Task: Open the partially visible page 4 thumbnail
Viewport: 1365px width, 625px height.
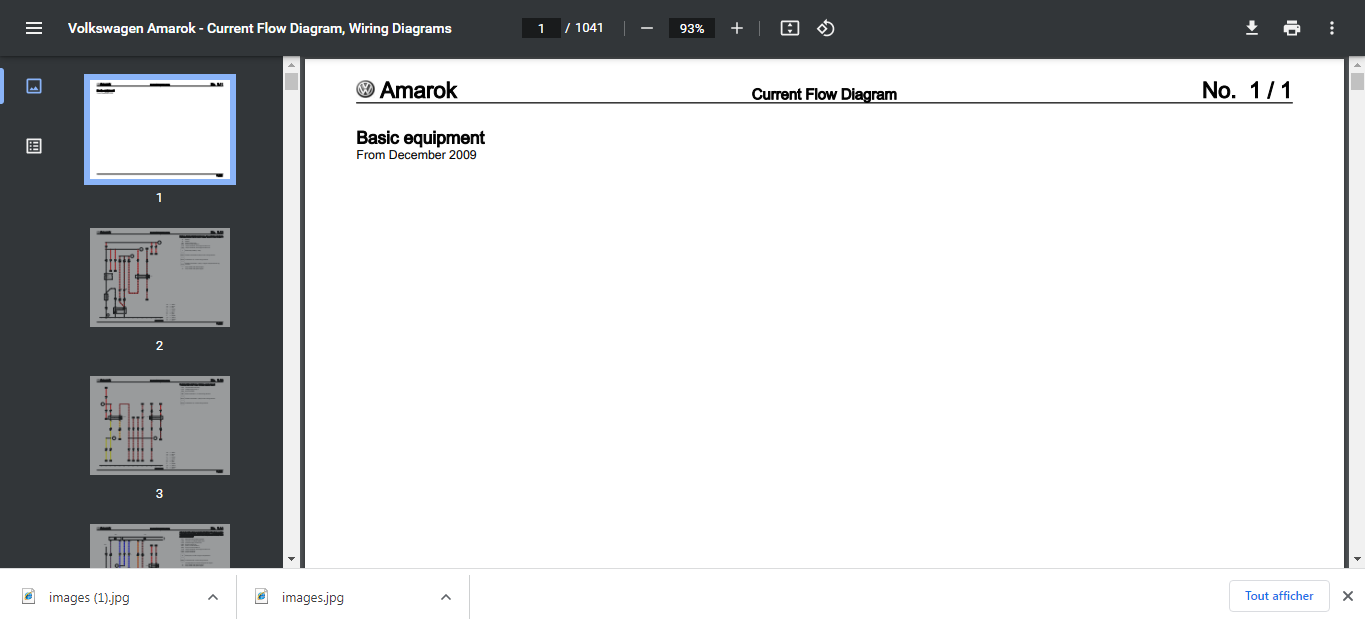Action: 160,546
